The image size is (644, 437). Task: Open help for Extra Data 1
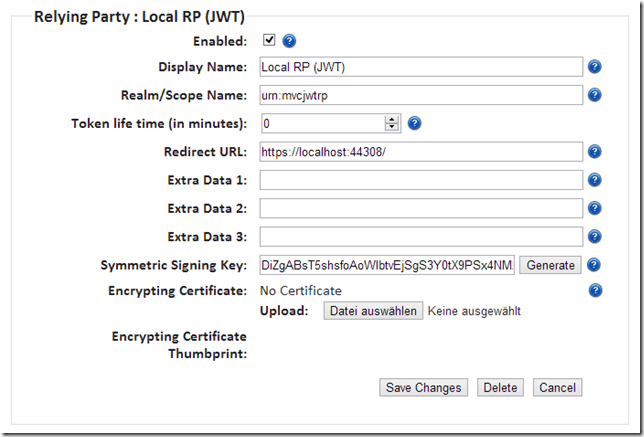pos(594,180)
